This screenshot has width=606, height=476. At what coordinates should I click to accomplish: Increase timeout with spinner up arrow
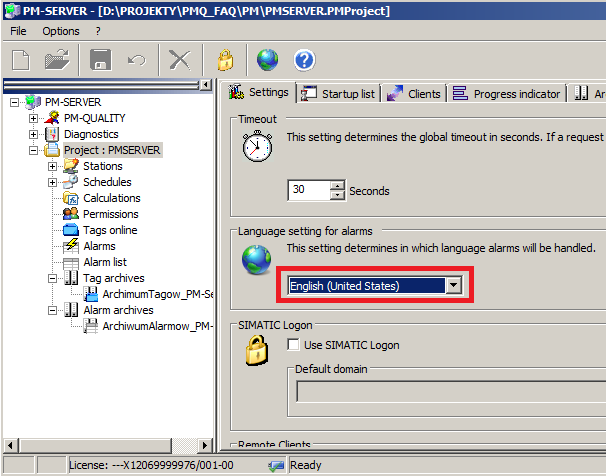(337, 185)
